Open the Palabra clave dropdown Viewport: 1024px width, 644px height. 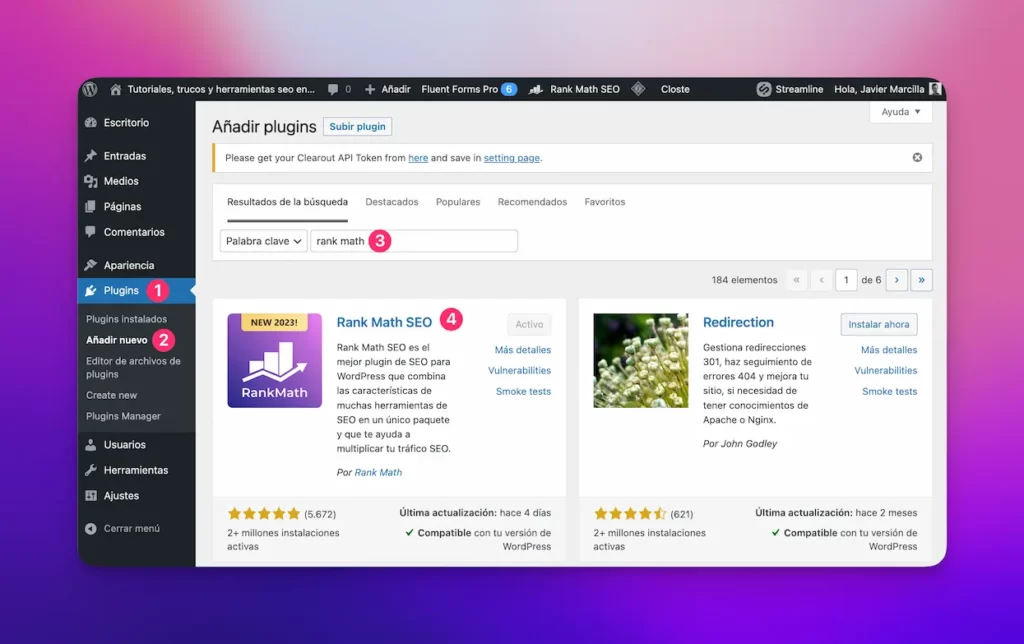pos(262,241)
